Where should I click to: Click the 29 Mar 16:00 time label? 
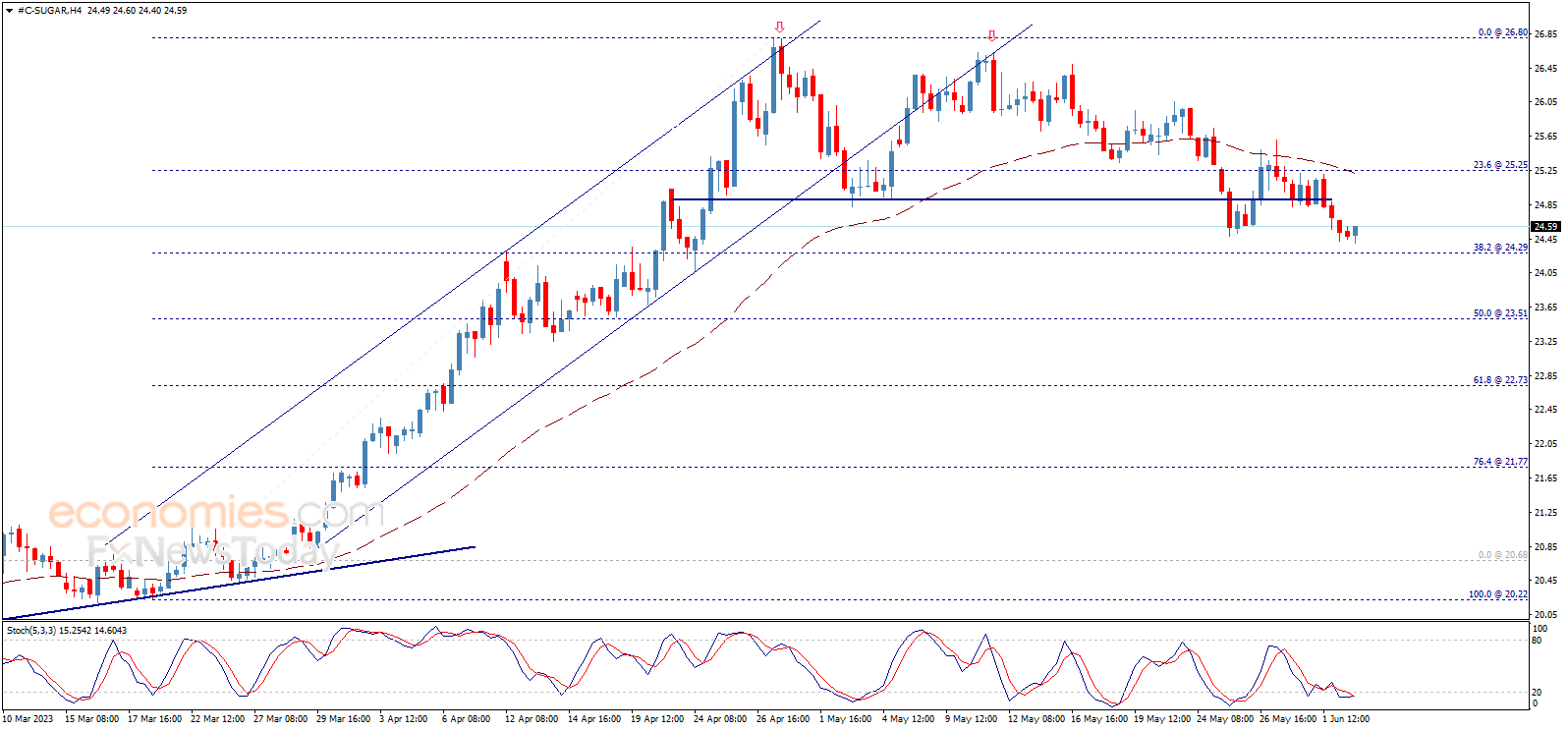344,719
